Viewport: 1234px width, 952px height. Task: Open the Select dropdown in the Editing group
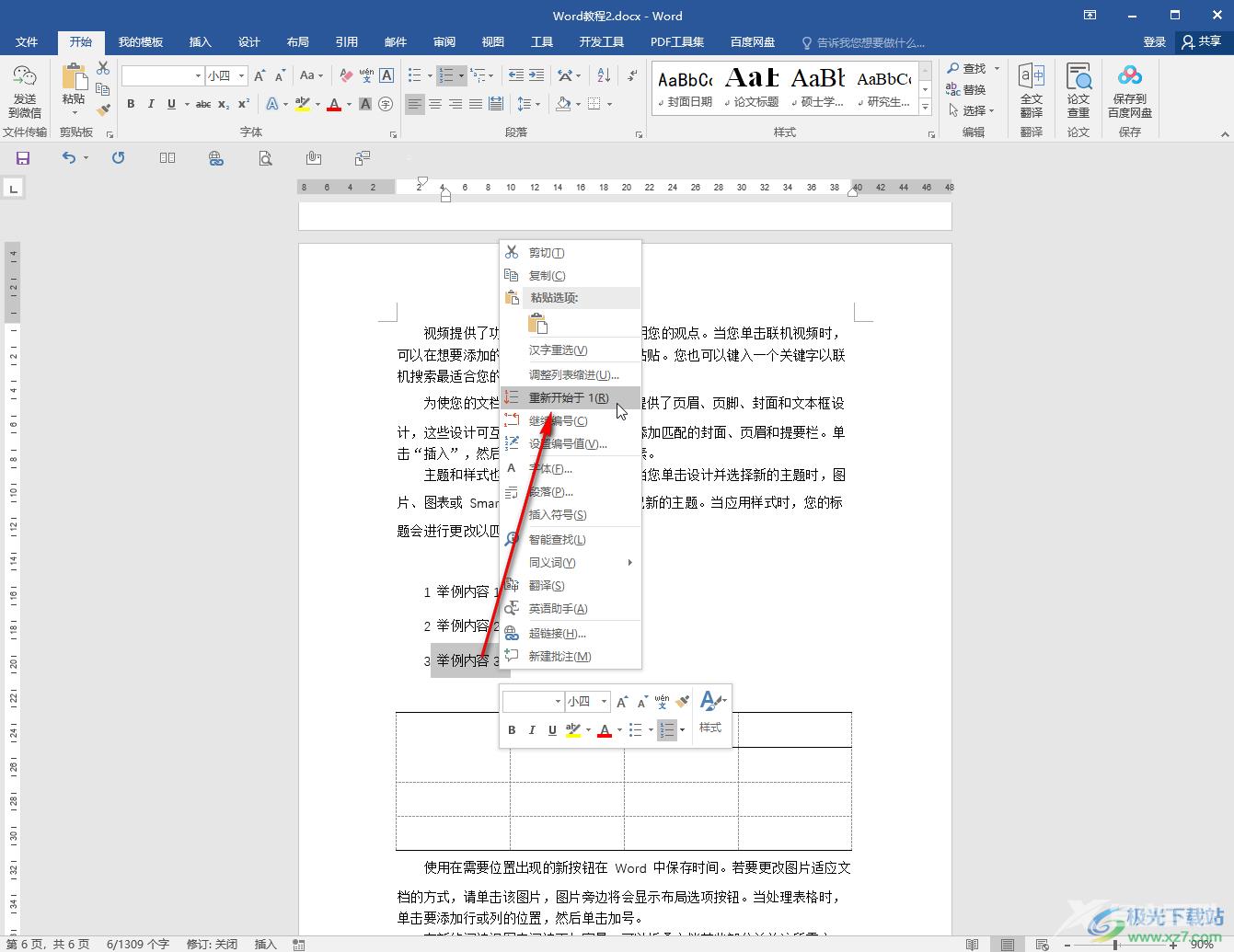[974, 110]
